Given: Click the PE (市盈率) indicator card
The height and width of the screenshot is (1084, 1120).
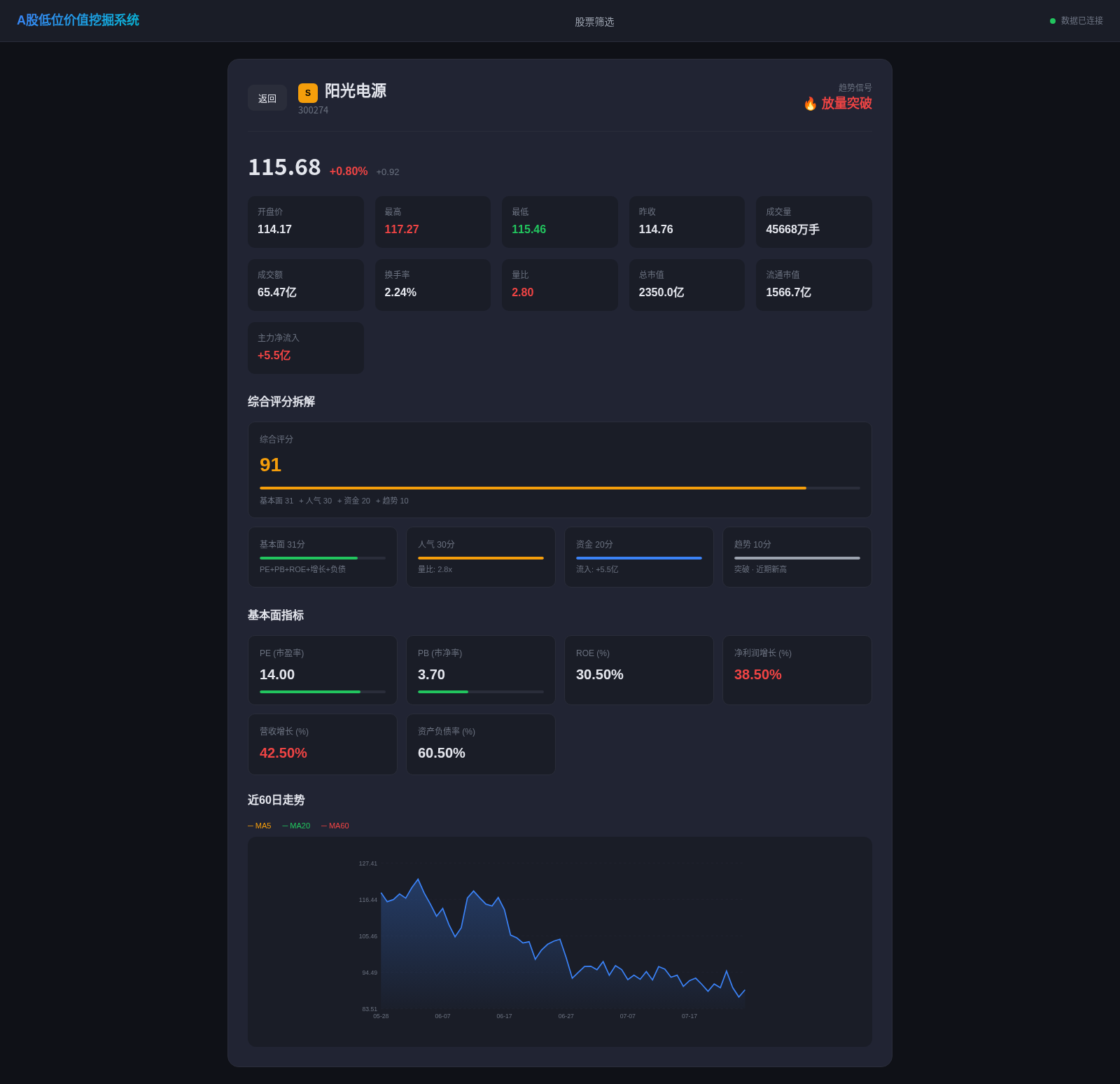Looking at the screenshot, I should 323,670.
